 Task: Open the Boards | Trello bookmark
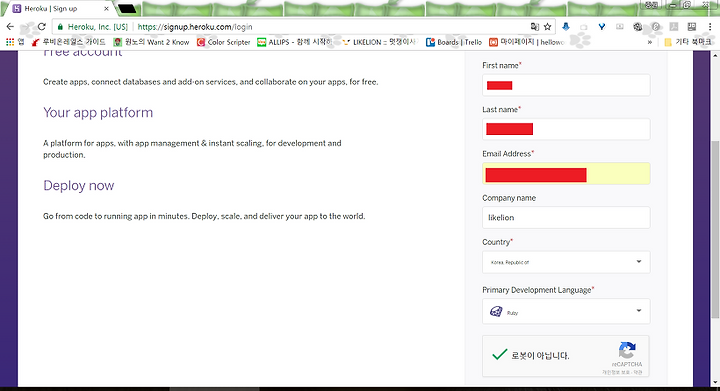(x=454, y=42)
